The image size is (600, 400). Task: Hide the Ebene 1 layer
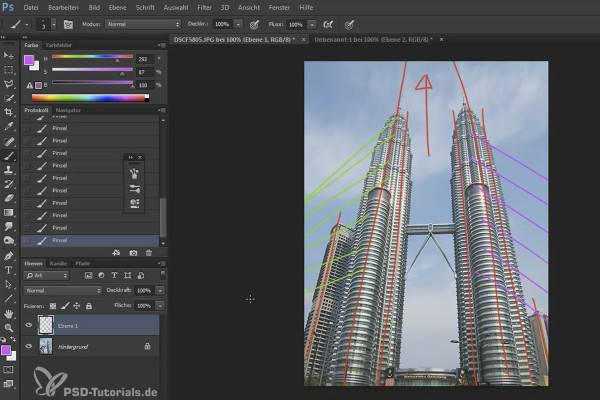pos(29,325)
